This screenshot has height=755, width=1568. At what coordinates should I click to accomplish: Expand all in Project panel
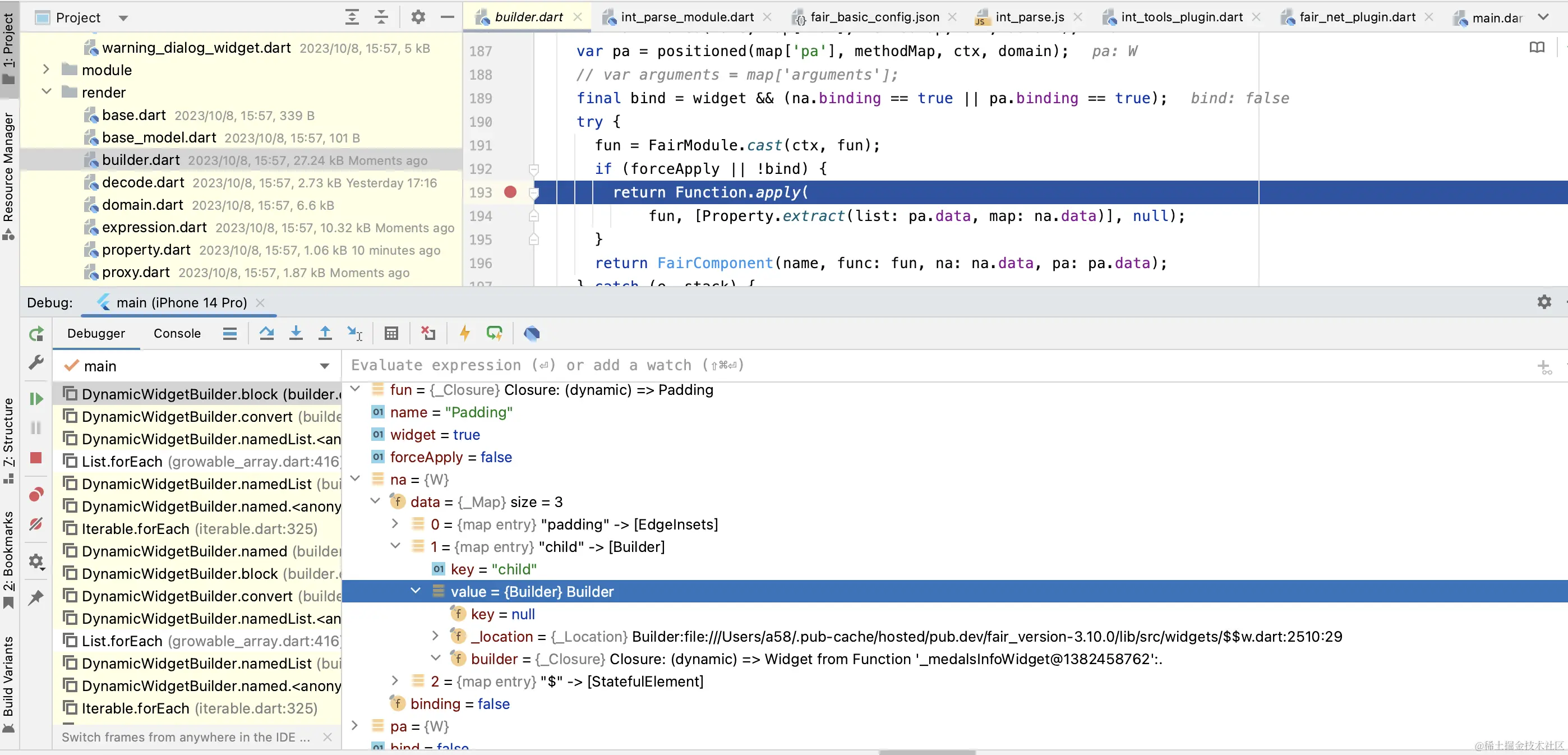coord(352,17)
